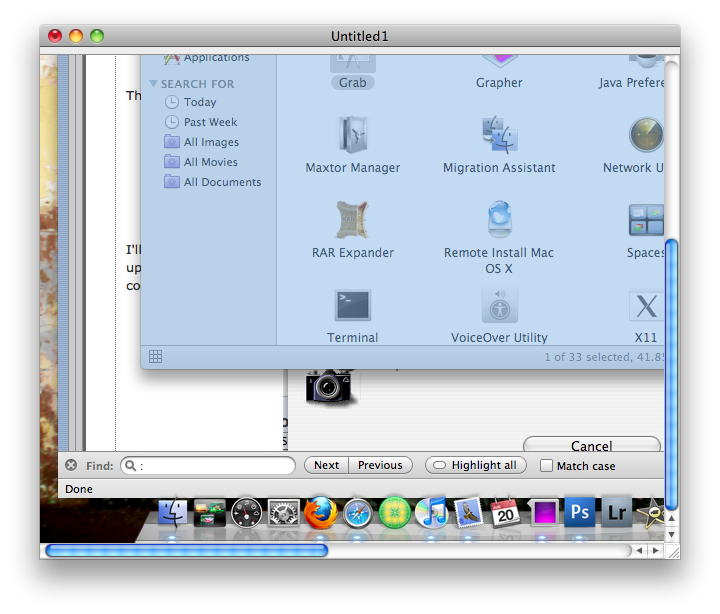Click the scroll up arrow
This screenshot has width=720, height=614.
pos(671,518)
